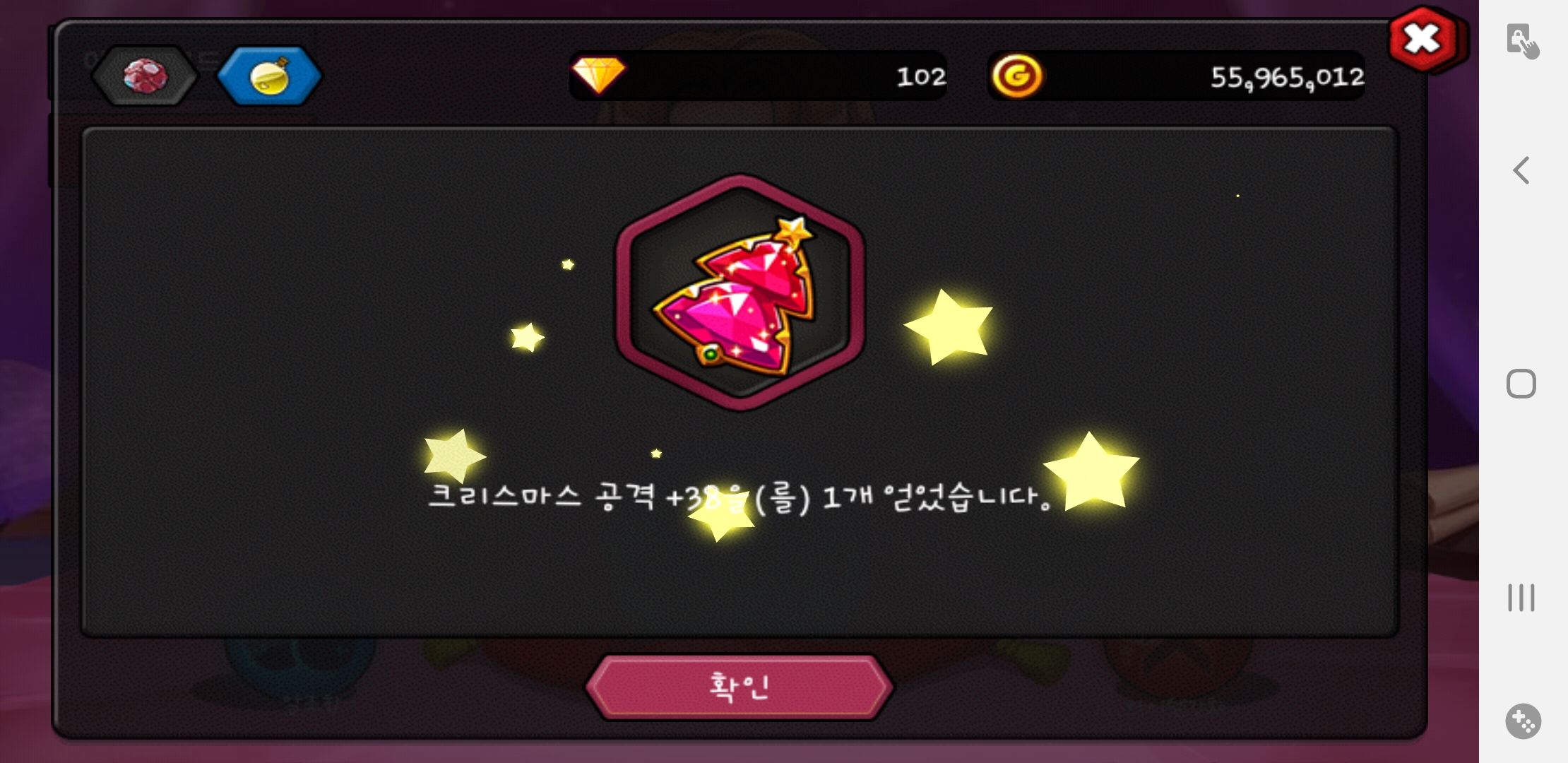Select the red gem hexagon tab
This screenshot has width=1568, height=763.
145,76
